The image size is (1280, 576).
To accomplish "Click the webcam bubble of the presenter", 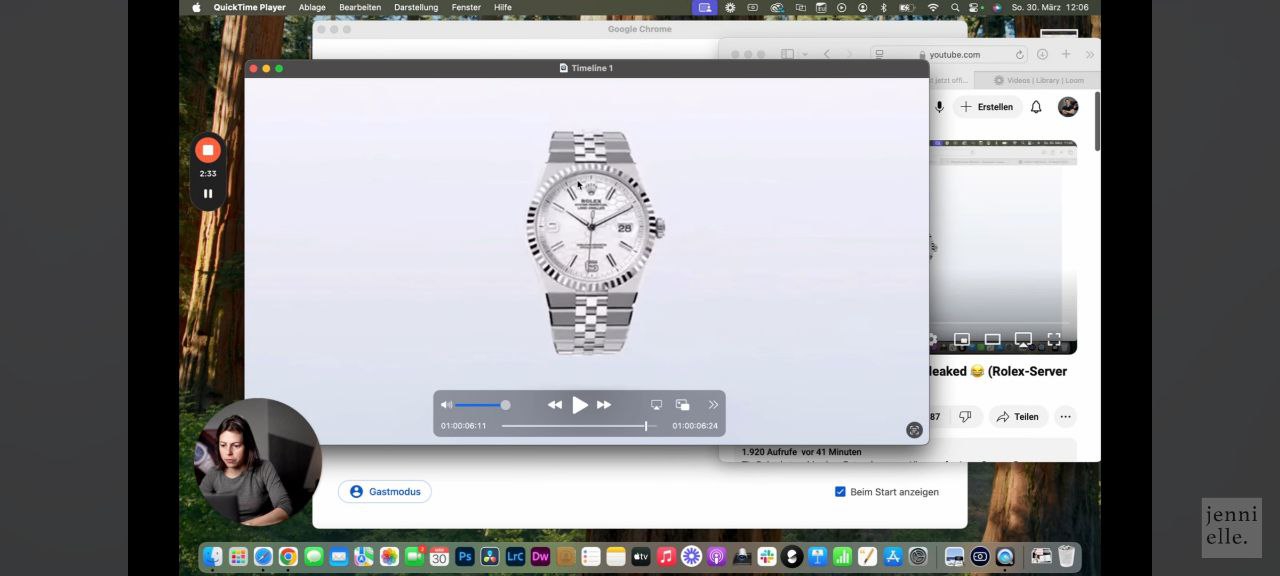I will tap(257, 462).
